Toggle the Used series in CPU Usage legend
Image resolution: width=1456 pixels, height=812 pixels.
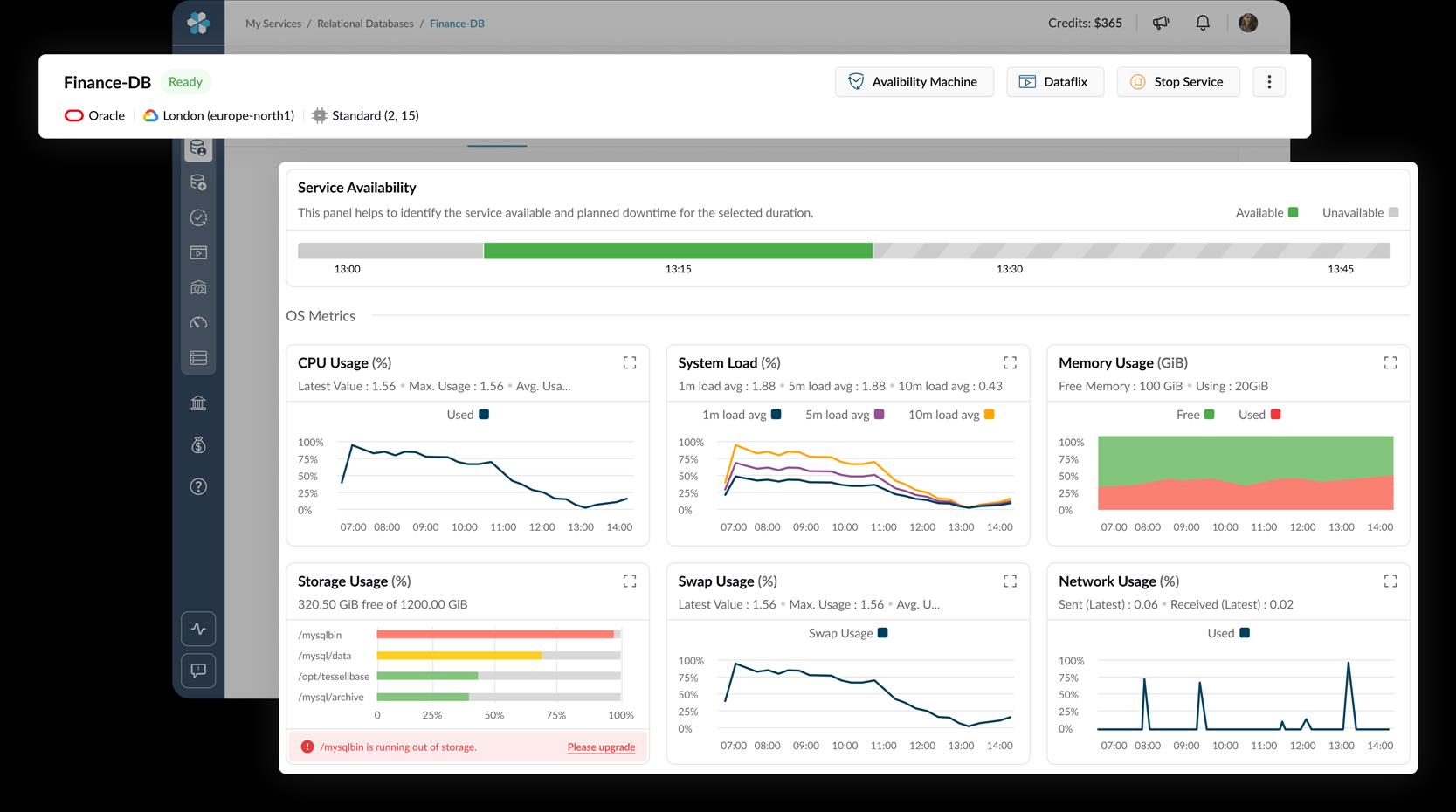[x=468, y=415]
